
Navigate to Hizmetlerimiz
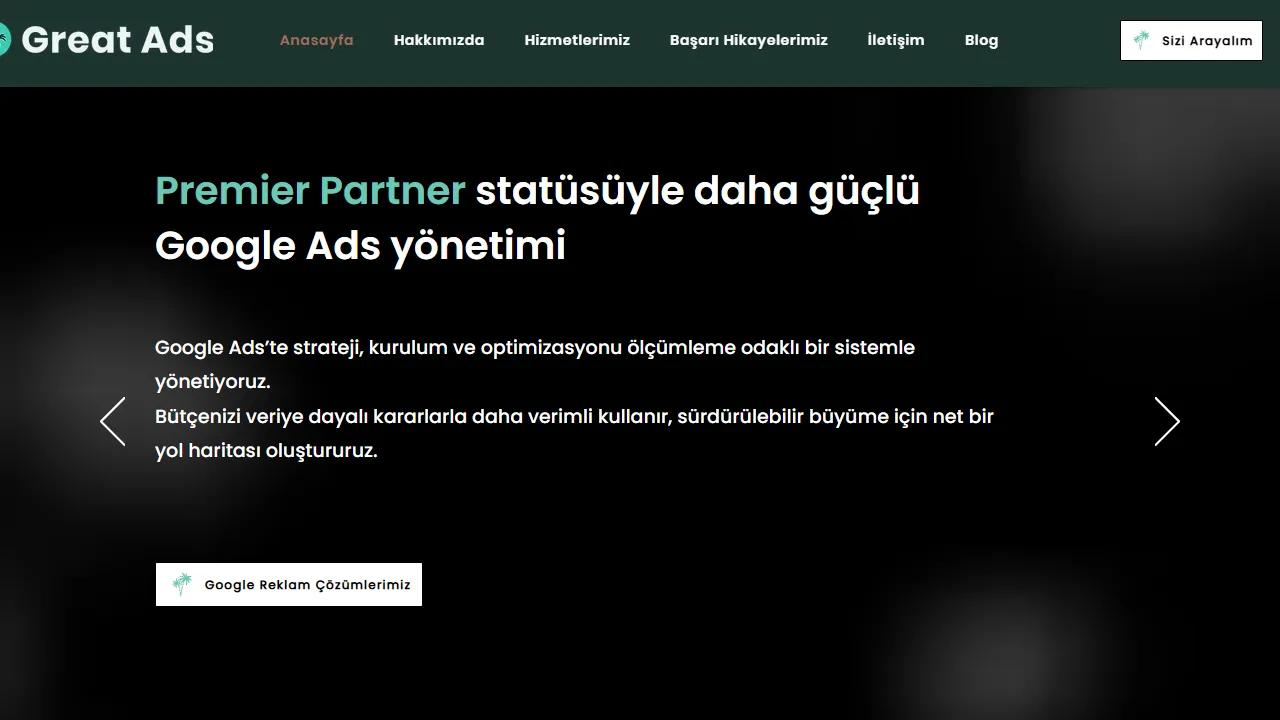point(577,40)
